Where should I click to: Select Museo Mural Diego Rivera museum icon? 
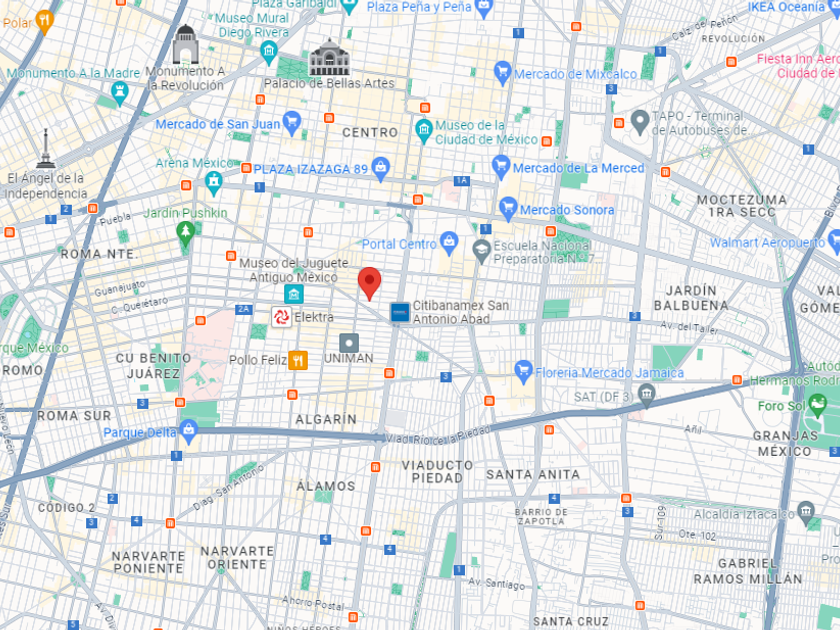click(268, 53)
